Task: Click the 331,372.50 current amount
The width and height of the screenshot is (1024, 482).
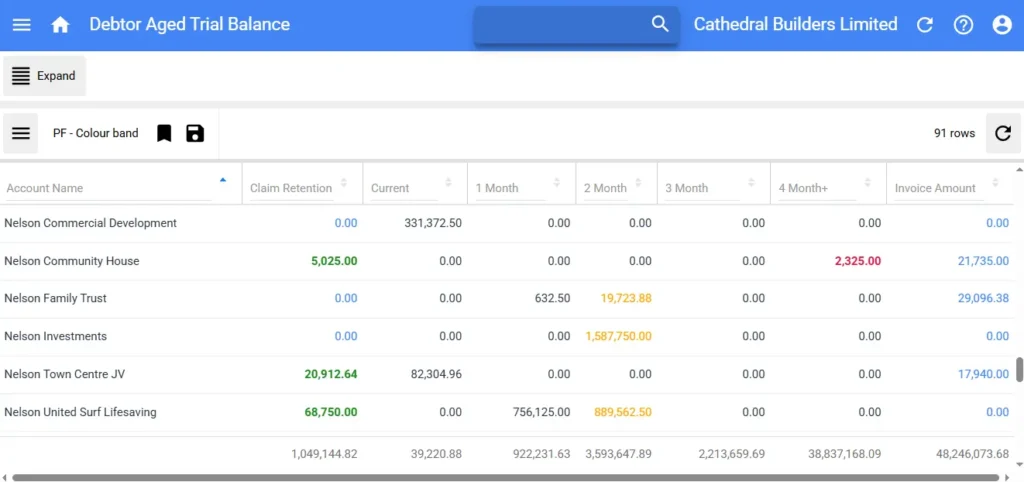Action: [x=433, y=223]
